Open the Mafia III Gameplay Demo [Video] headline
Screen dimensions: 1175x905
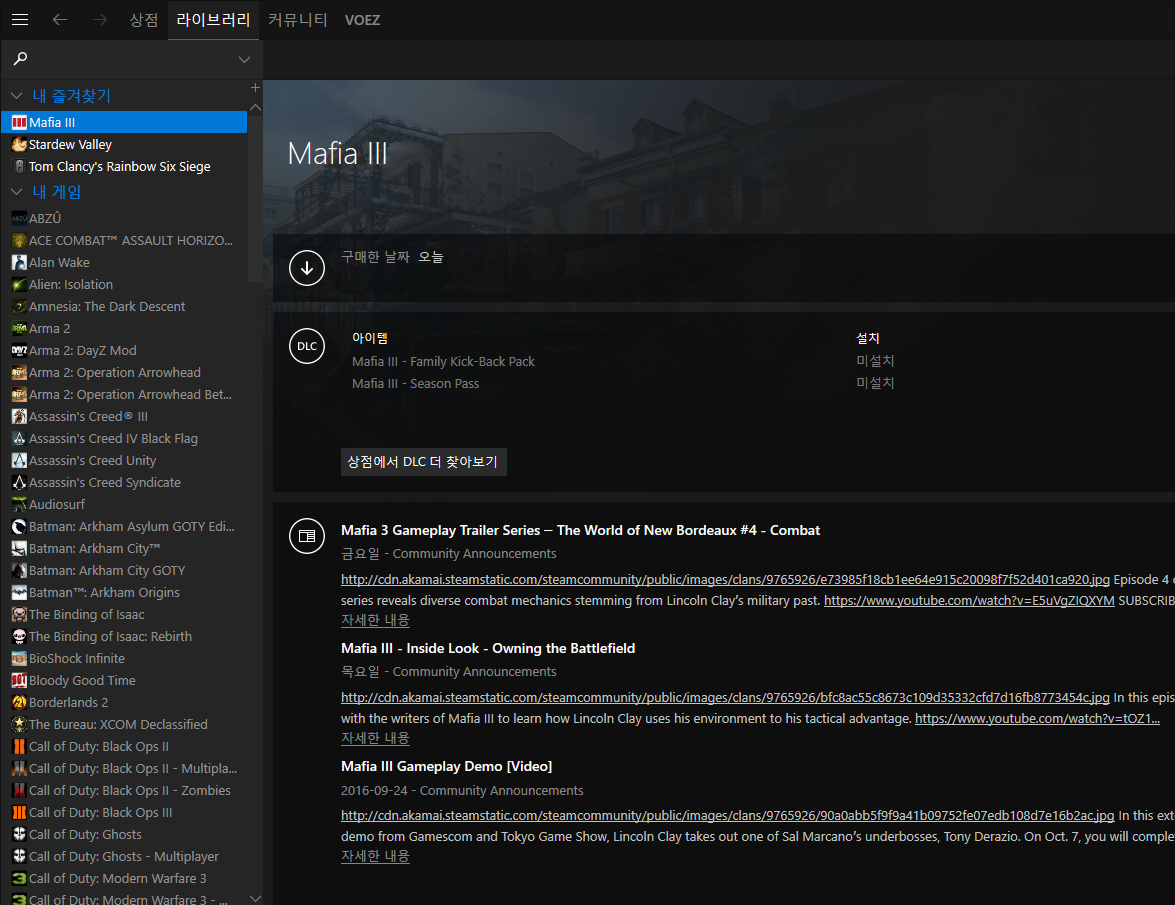[x=447, y=766]
